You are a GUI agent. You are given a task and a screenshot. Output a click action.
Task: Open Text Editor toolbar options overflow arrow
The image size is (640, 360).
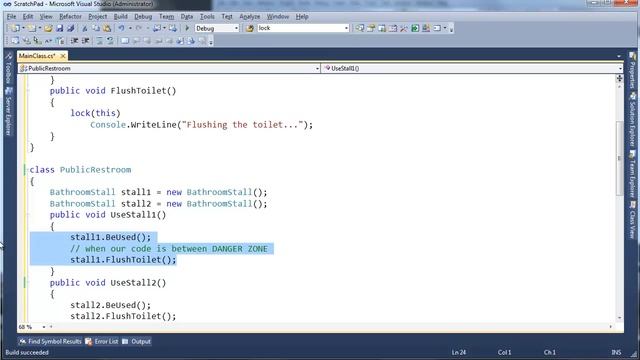(x=211, y=41)
